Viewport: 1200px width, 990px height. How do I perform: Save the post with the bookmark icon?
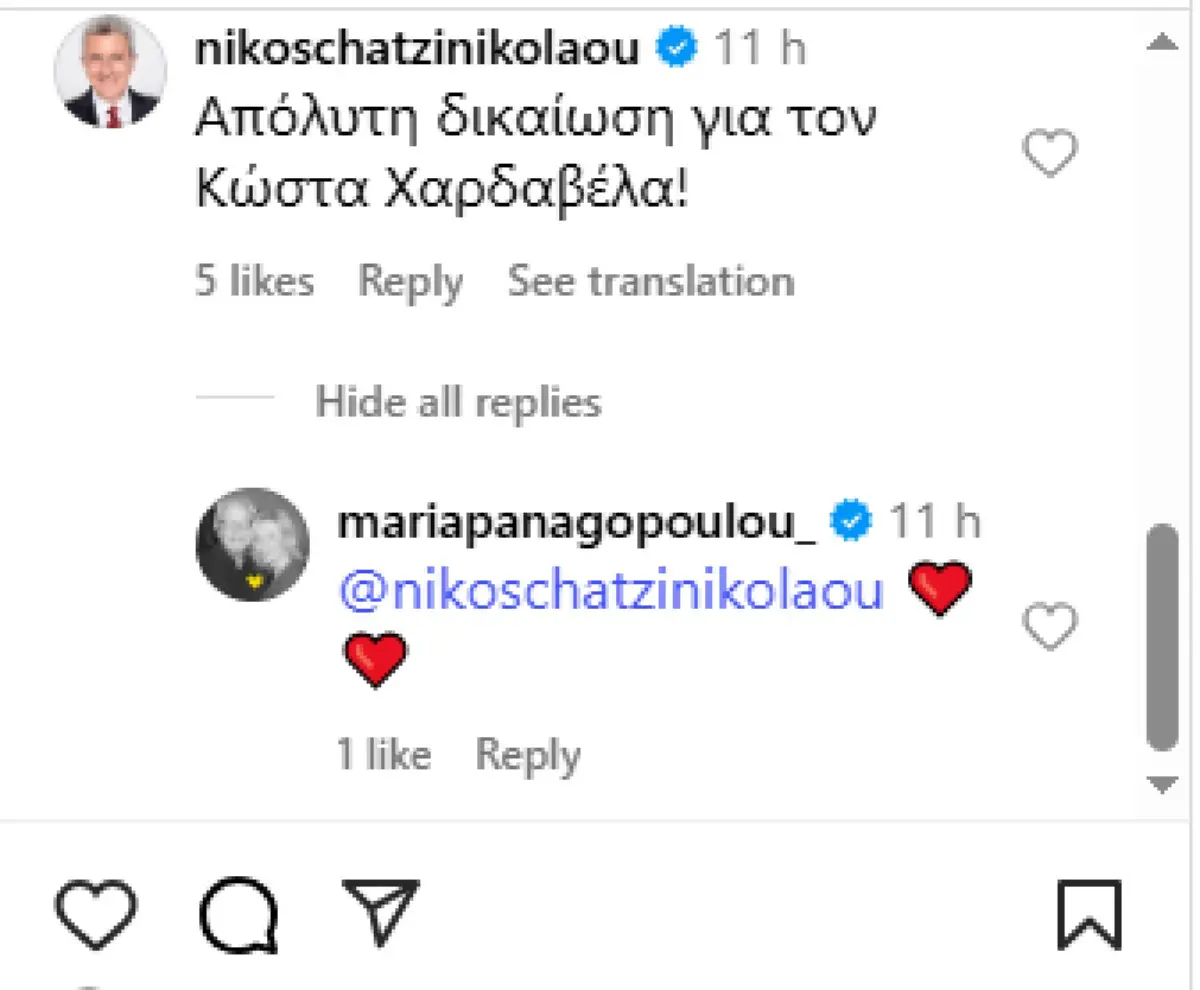pos(1089,915)
